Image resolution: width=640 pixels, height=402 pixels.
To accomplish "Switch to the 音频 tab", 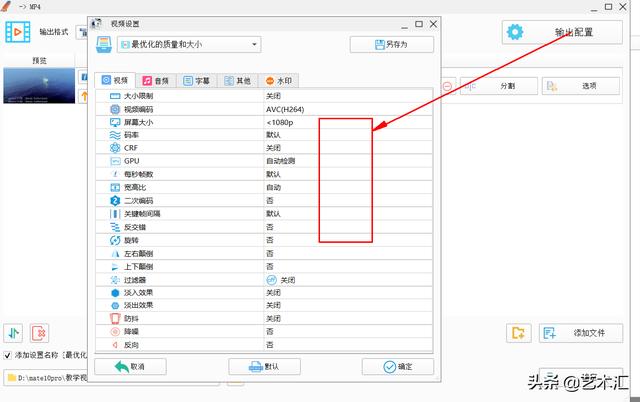I will [x=156, y=81].
